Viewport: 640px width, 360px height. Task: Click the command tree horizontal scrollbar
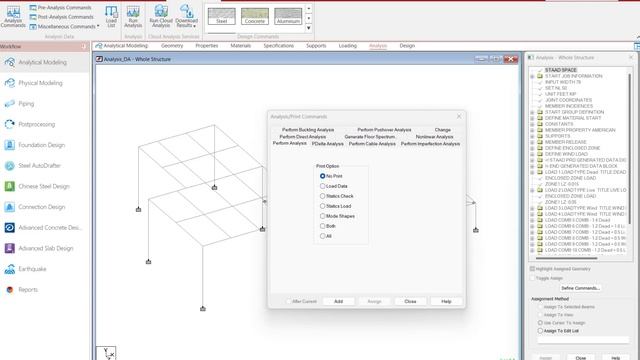tap(566, 258)
